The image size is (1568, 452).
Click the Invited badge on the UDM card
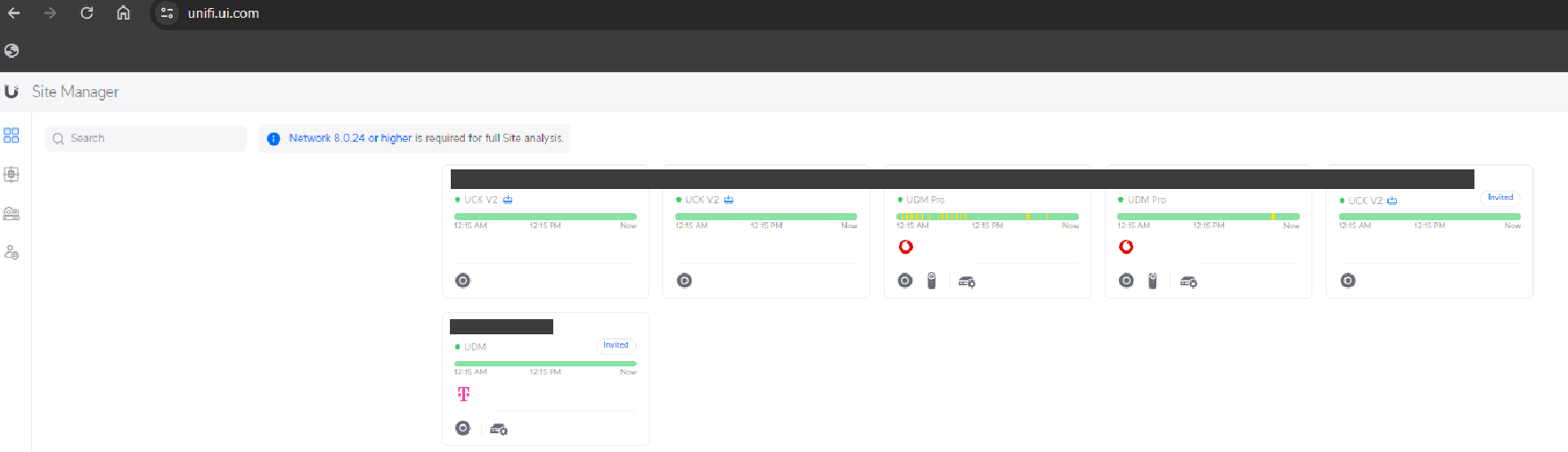click(x=616, y=345)
